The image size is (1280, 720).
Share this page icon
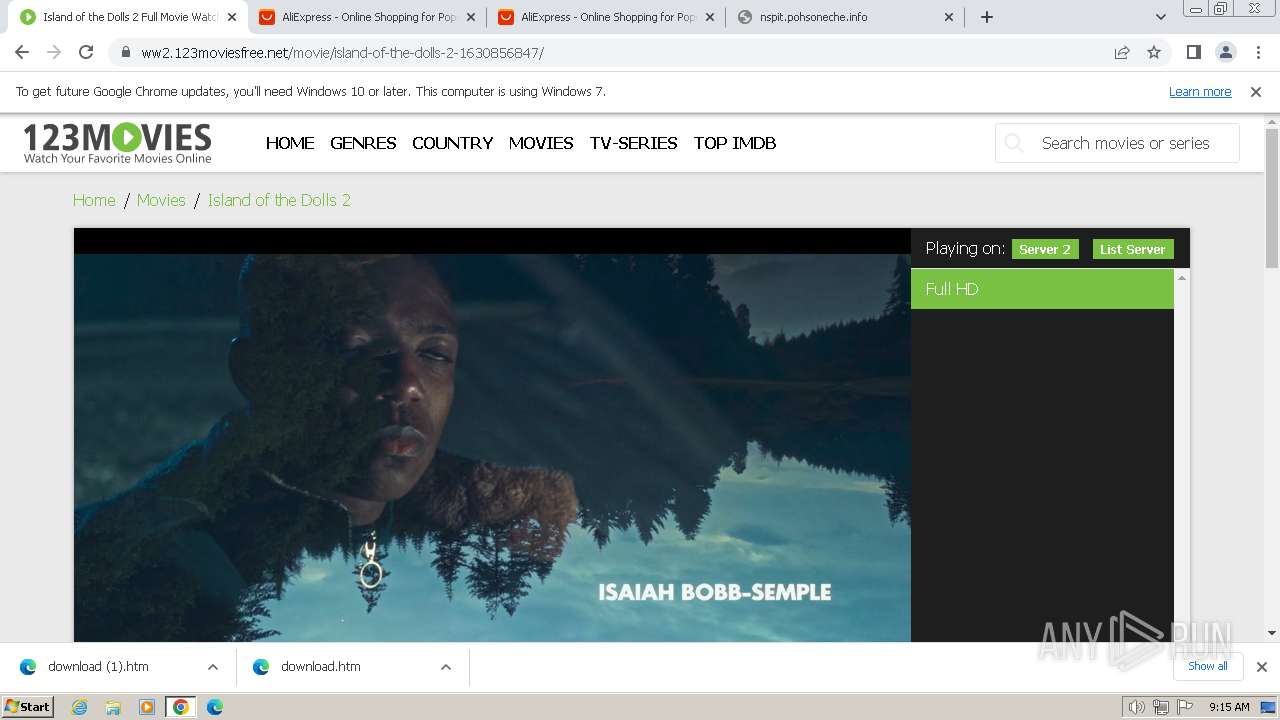pos(1122,53)
